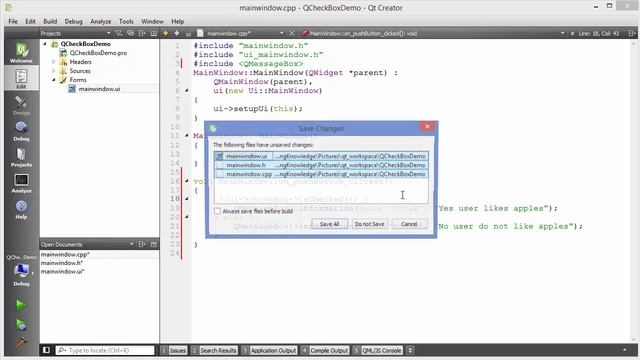Open the Projects mode
Screen dimensions: 640x360
pyautogui.click(x=21, y=157)
